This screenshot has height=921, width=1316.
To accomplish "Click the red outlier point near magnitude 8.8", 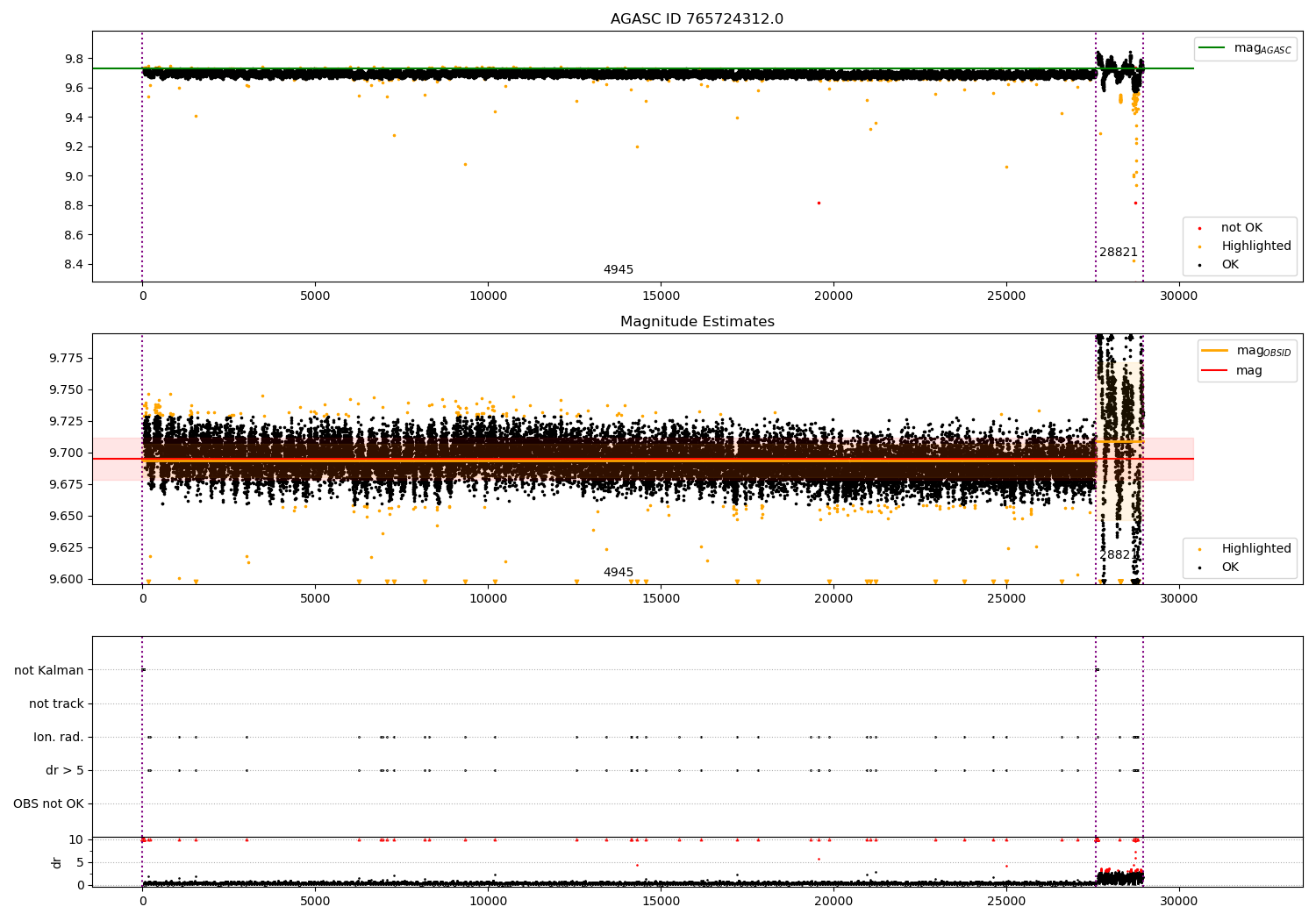I will 819,203.
